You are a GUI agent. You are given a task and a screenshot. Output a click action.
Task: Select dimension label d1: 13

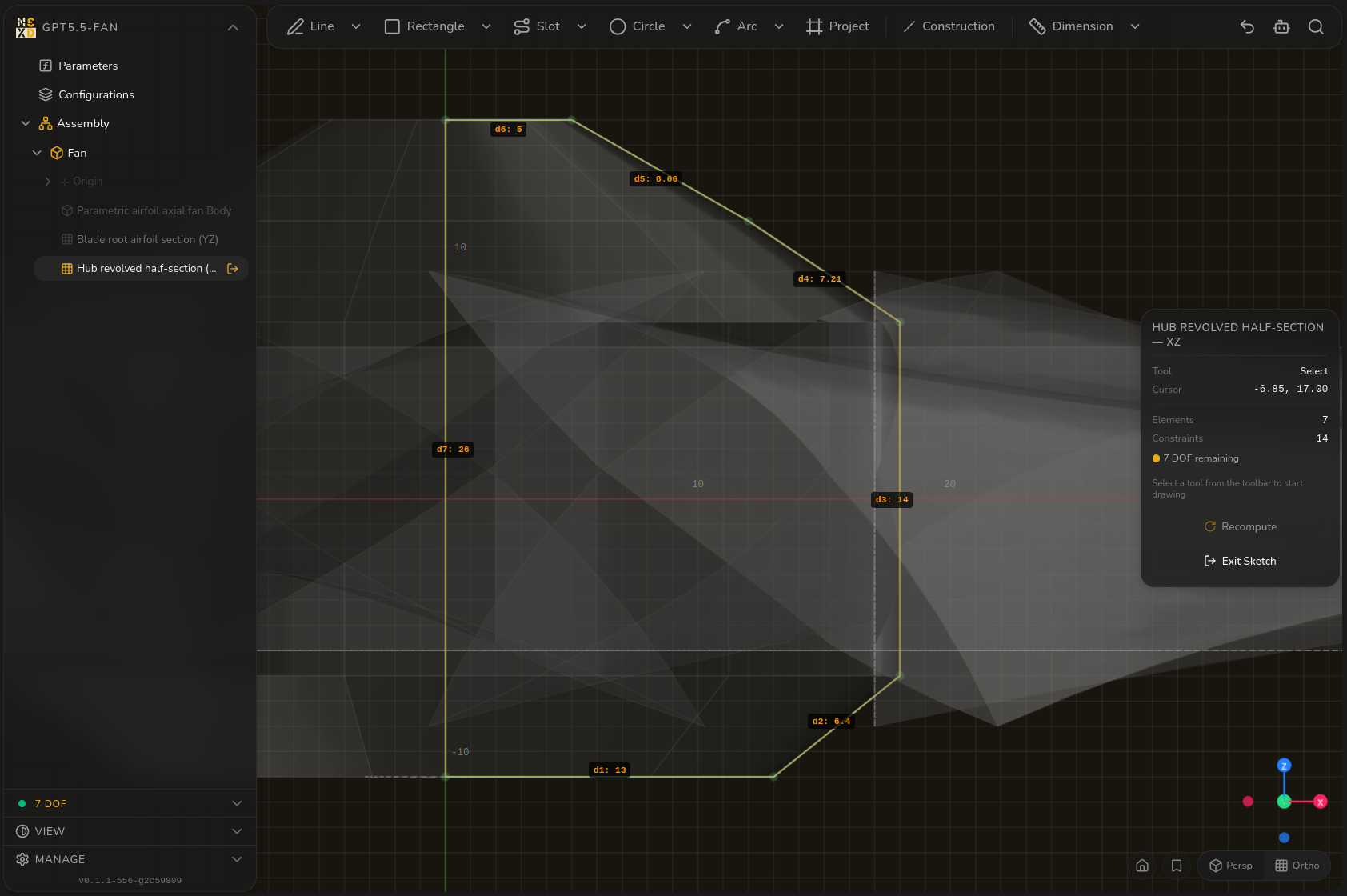(610, 770)
